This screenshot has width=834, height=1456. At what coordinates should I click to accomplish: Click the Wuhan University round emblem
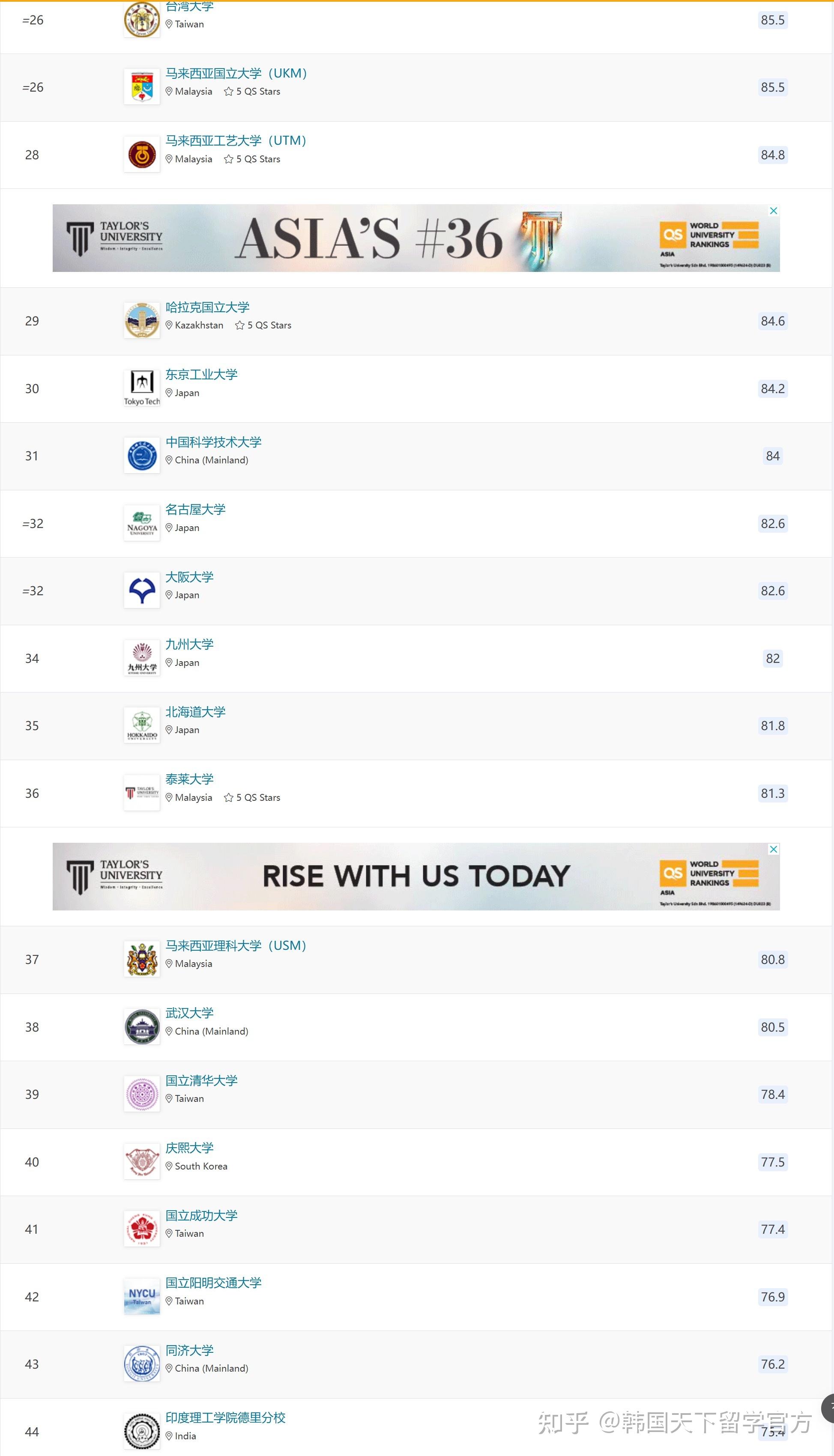click(x=141, y=1027)
